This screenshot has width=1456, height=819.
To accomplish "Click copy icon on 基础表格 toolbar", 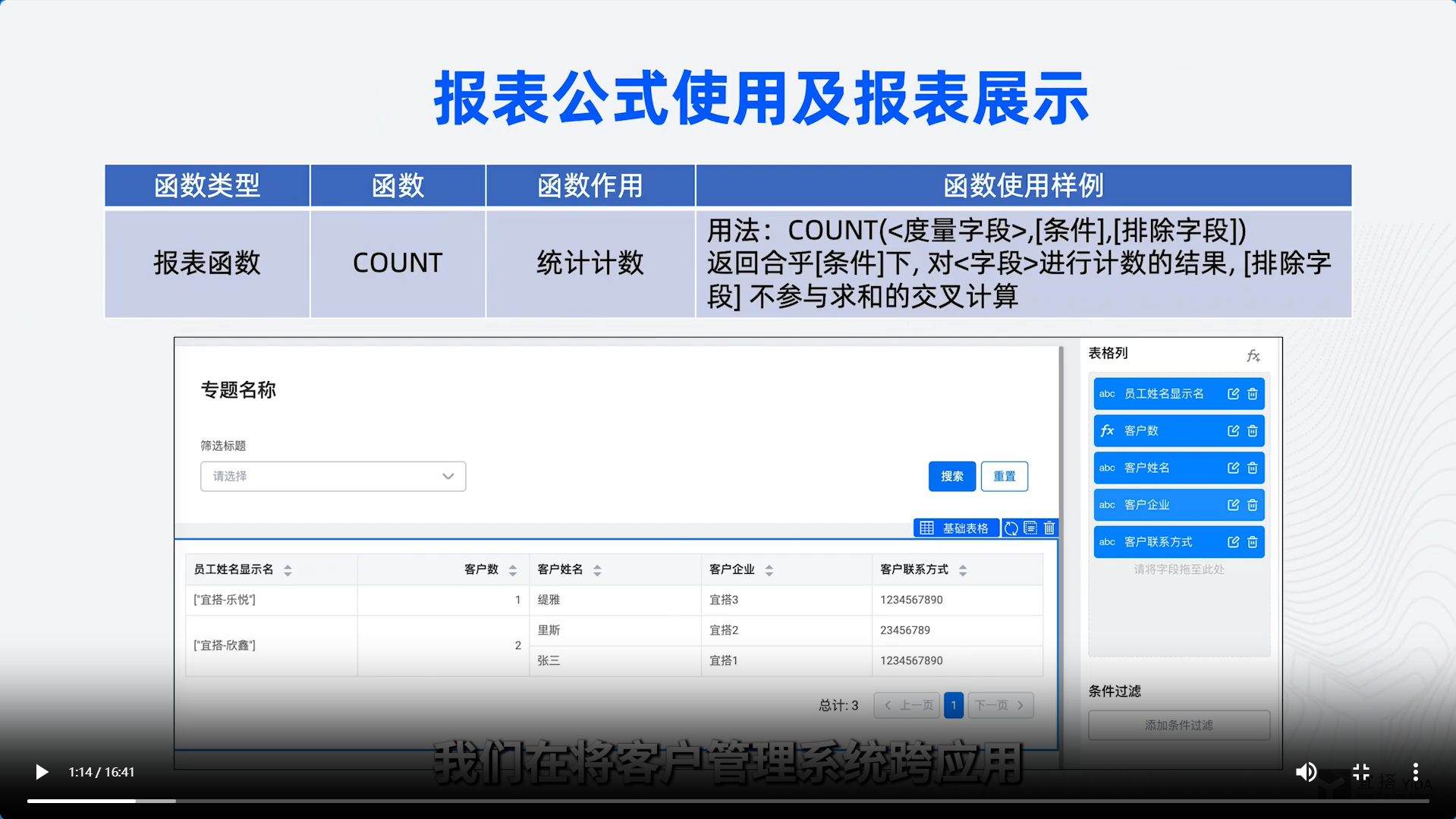I will pos(1030,528).
